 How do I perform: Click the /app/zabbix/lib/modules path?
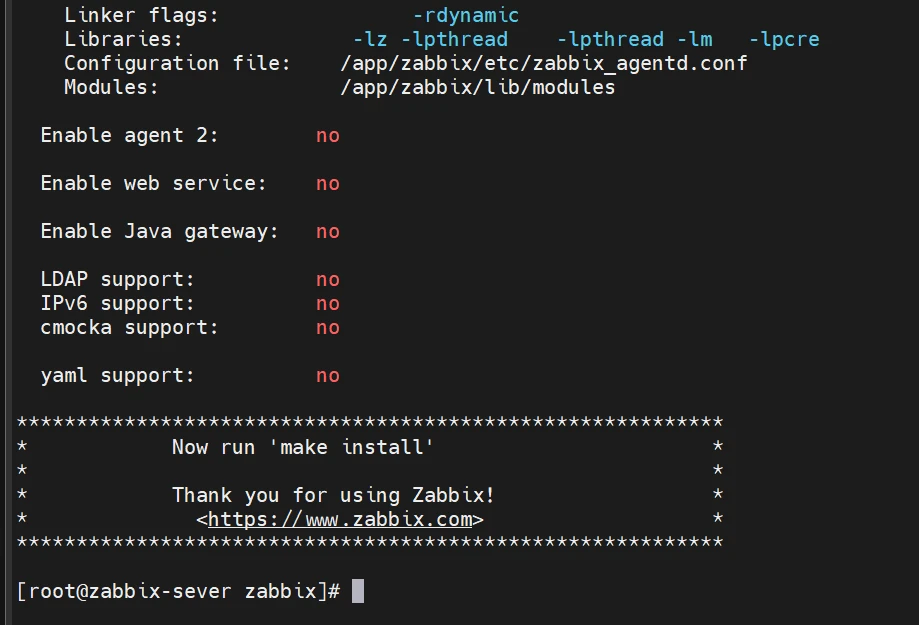coord(477,87)
